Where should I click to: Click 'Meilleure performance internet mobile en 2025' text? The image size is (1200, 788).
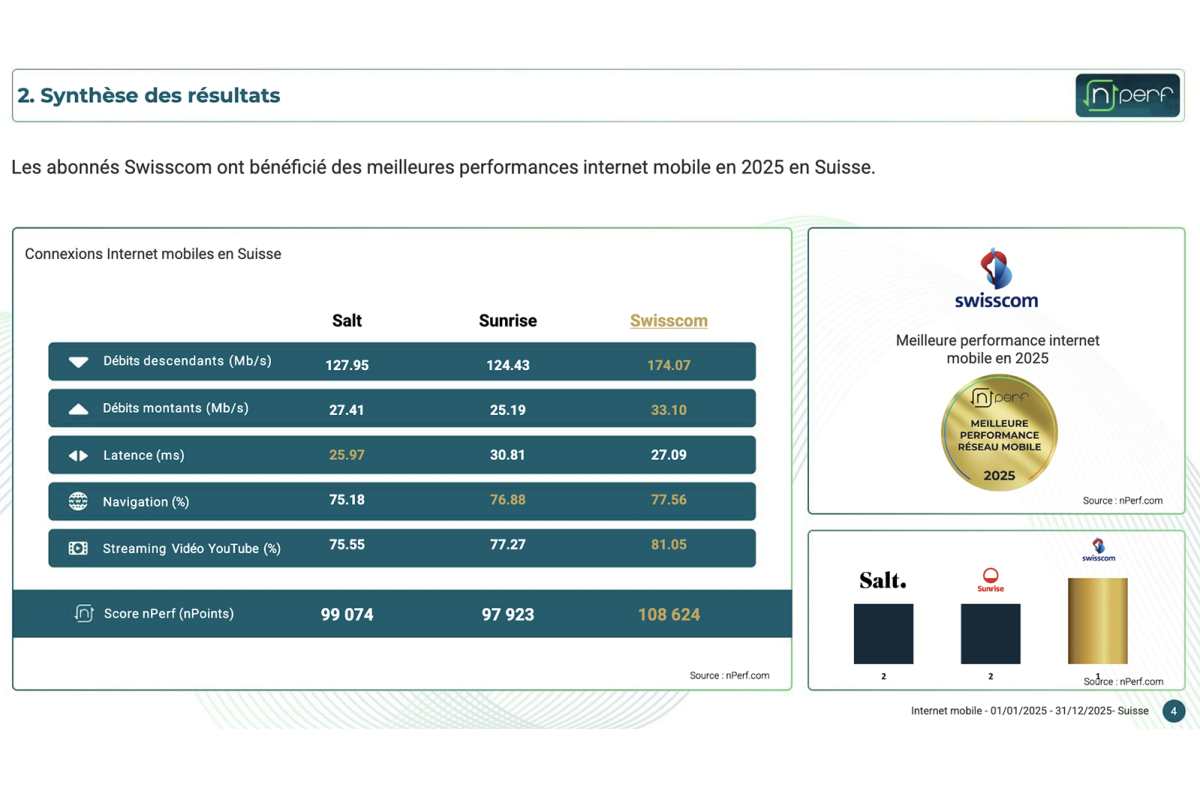pyautogui.click(x=998, y=349)
